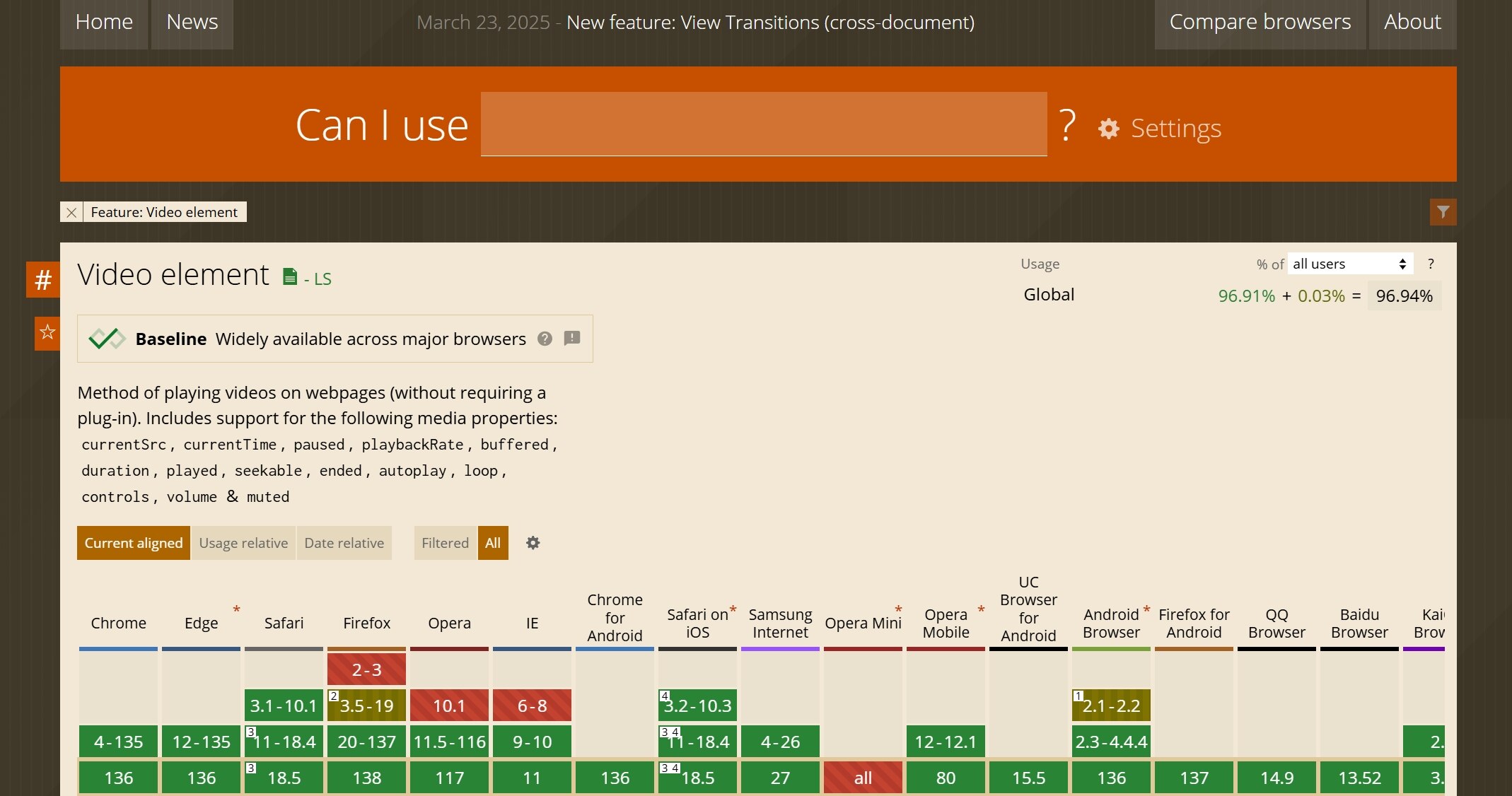Screen dimensions: 1512x796
Task: Open the 'all users' usage dropdown
Action: (1350, 264)
